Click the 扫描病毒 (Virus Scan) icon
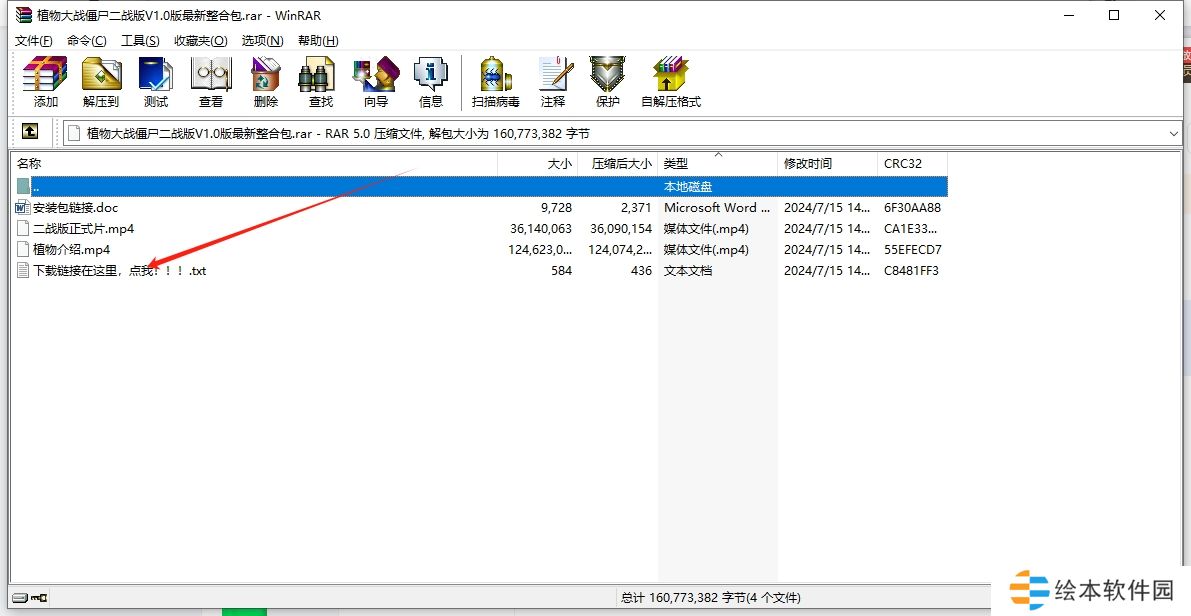This screenshot has width=1191, height=616. pos(495,81)
